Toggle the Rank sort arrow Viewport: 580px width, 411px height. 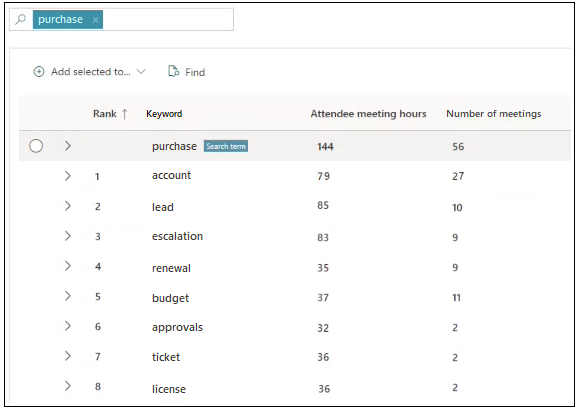click(125, 114)
